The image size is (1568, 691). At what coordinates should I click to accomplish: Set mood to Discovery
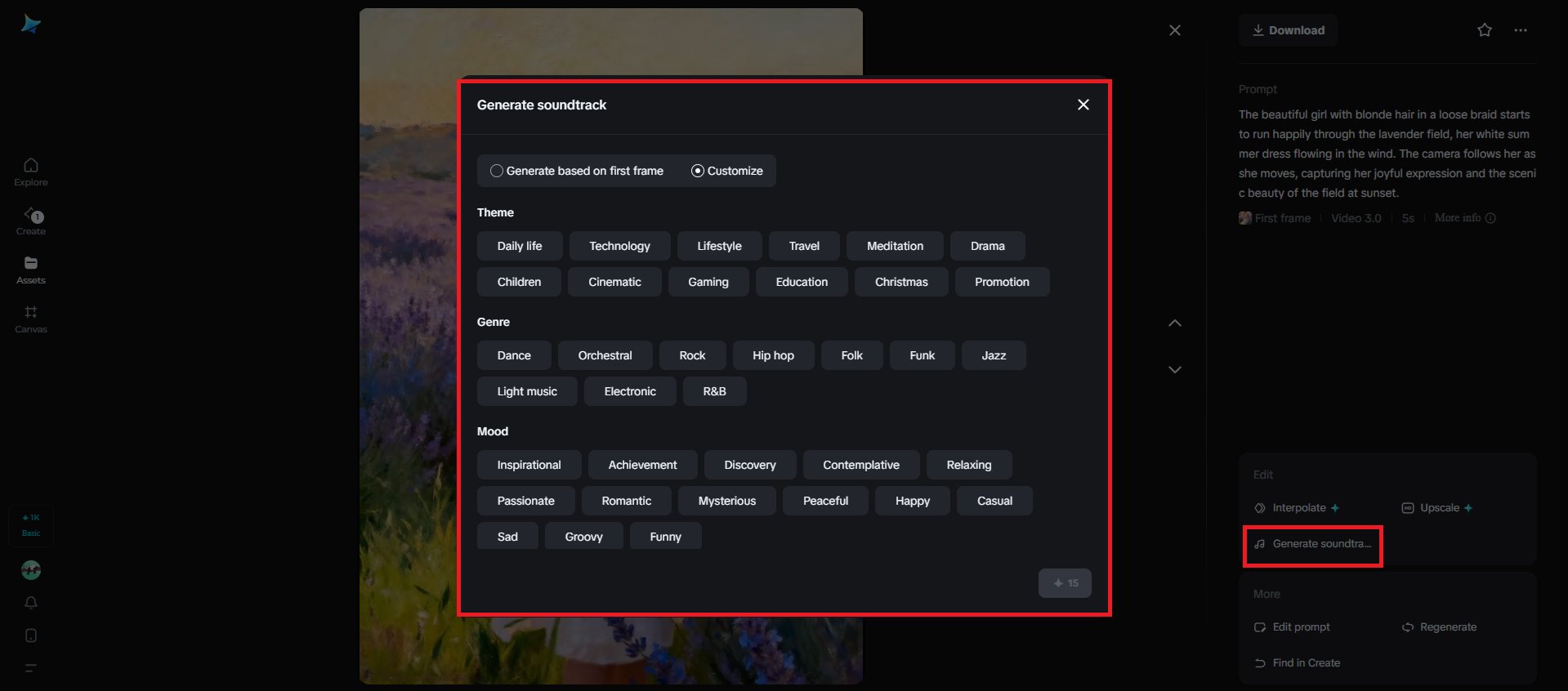point(750,465)
